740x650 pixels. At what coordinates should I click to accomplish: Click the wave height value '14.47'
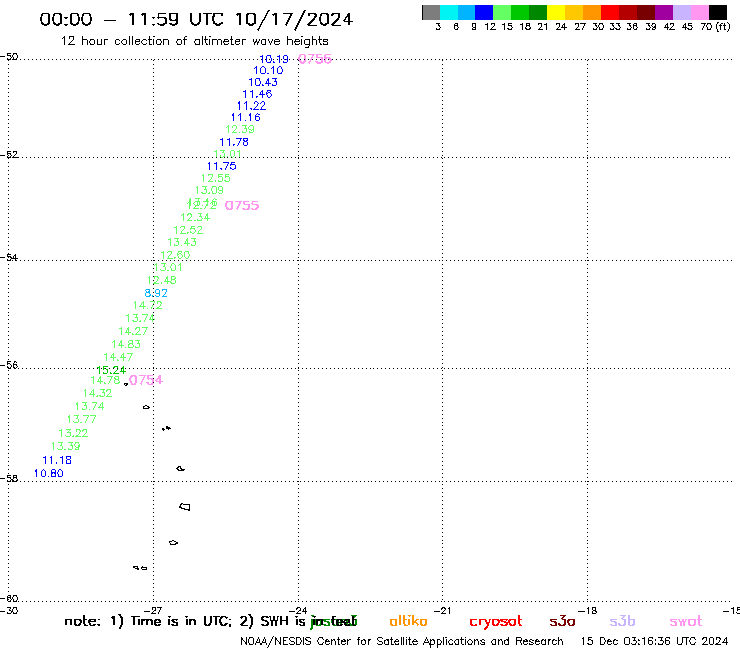click(x=118, y=357)
